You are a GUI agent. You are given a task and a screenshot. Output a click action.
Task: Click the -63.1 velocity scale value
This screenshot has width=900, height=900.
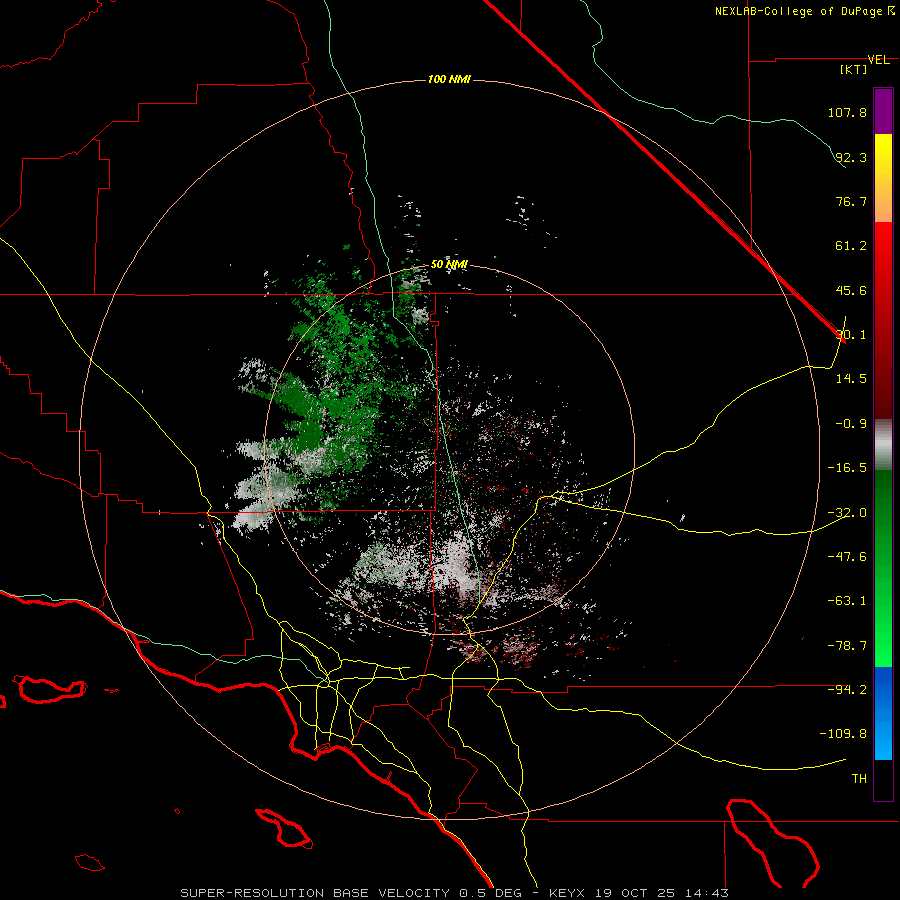pyautogui.click(x=847, y=601)
